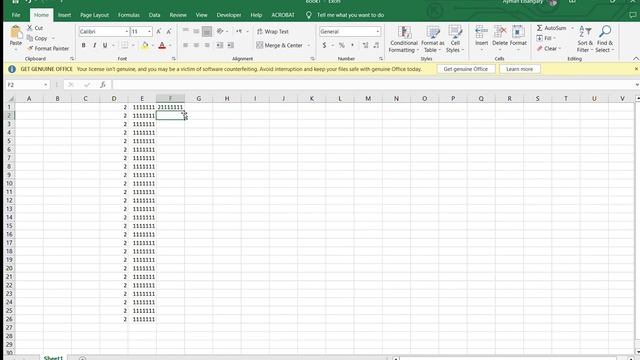The height and width of the screenshot is (360, 640).
Task: Apply percent style format
Action: (342, 45)
